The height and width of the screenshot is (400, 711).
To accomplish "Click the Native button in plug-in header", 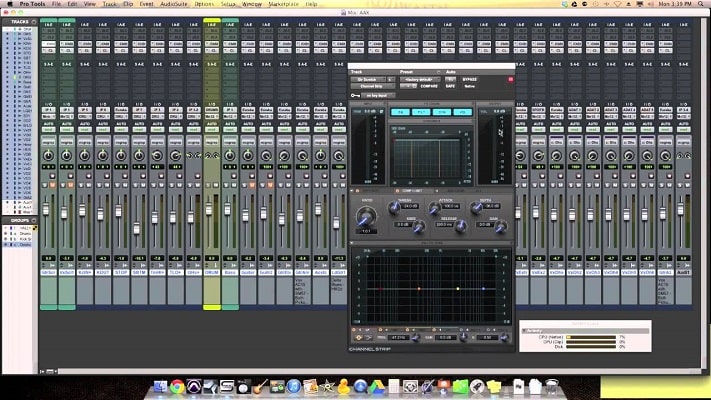I will coord(469,86).
